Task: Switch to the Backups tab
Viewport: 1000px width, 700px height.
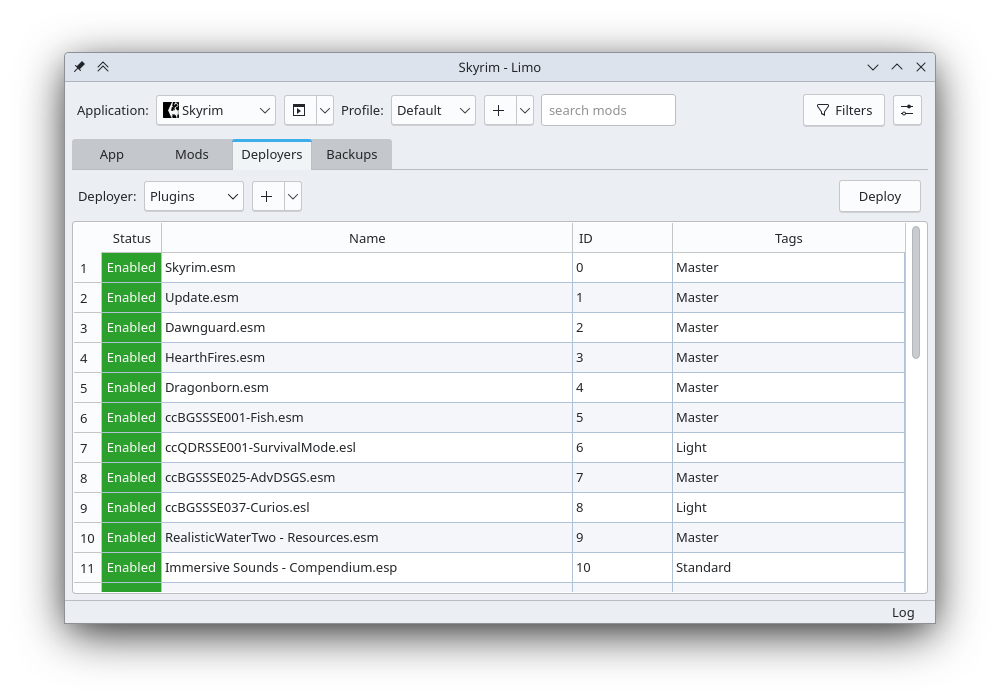Action: pyautogui.click(x=352, y=155)
